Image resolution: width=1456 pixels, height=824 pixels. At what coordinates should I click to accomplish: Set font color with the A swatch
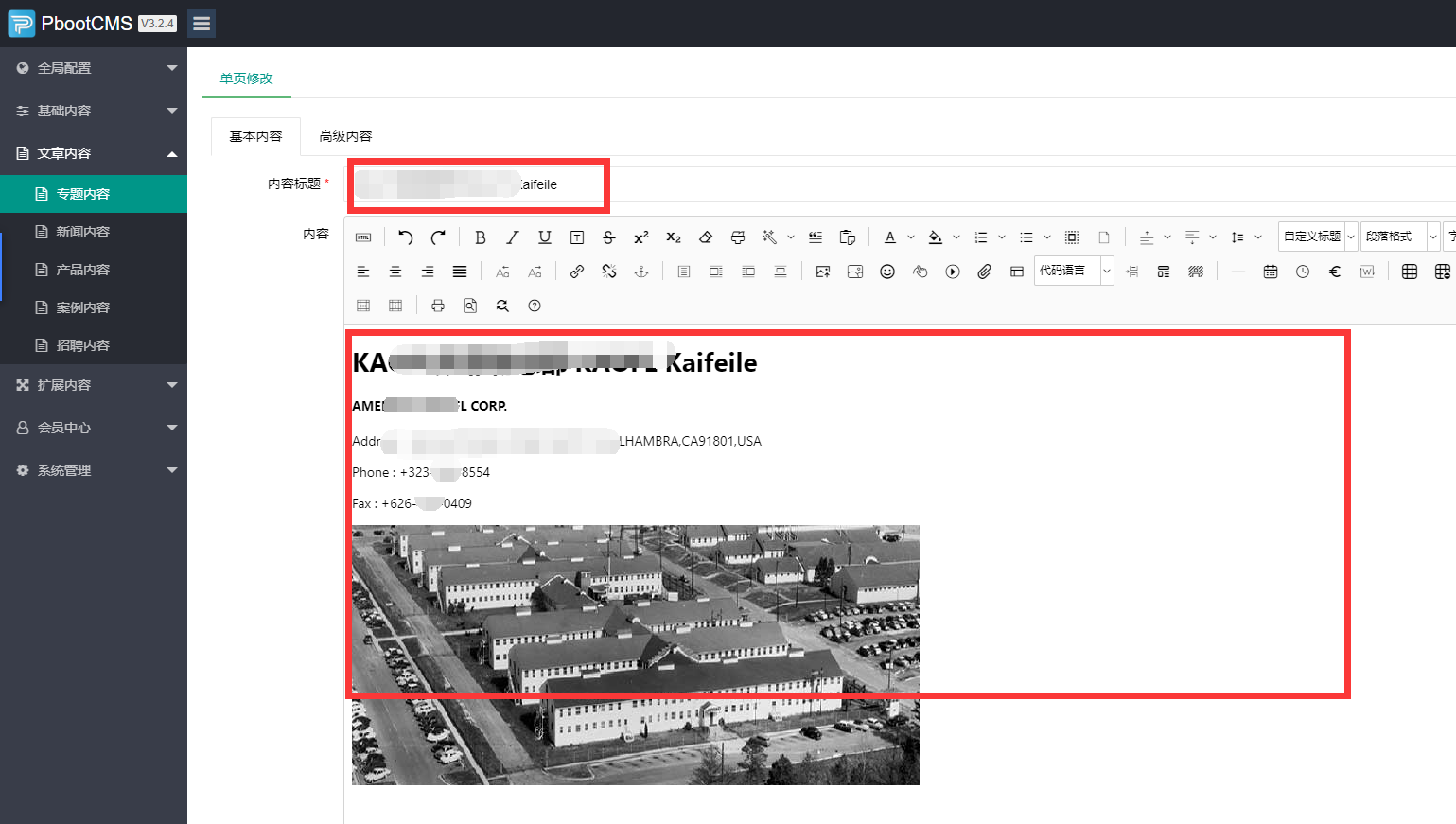click(890, 237)
